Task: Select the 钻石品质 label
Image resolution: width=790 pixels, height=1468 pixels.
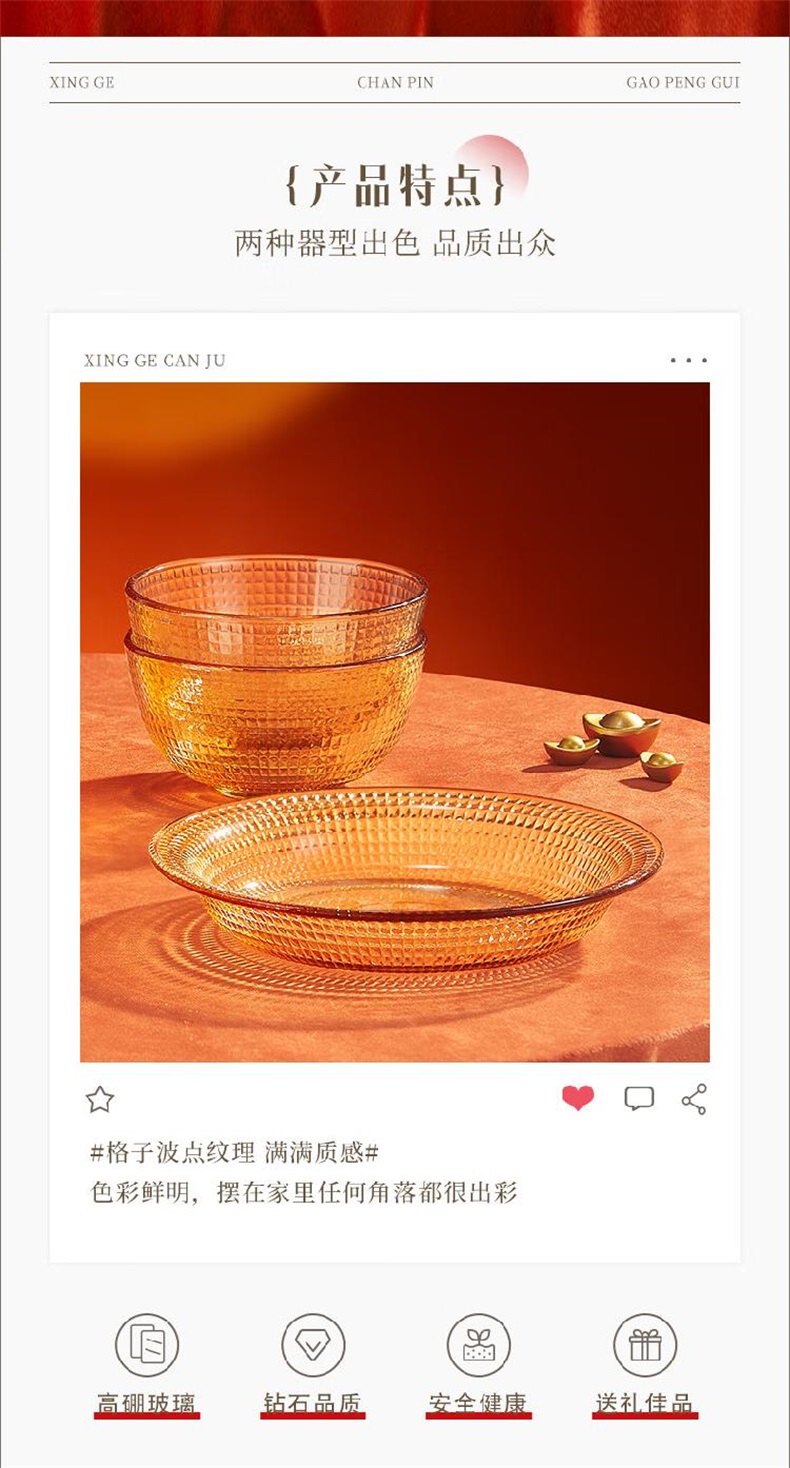Action: 313,1403
